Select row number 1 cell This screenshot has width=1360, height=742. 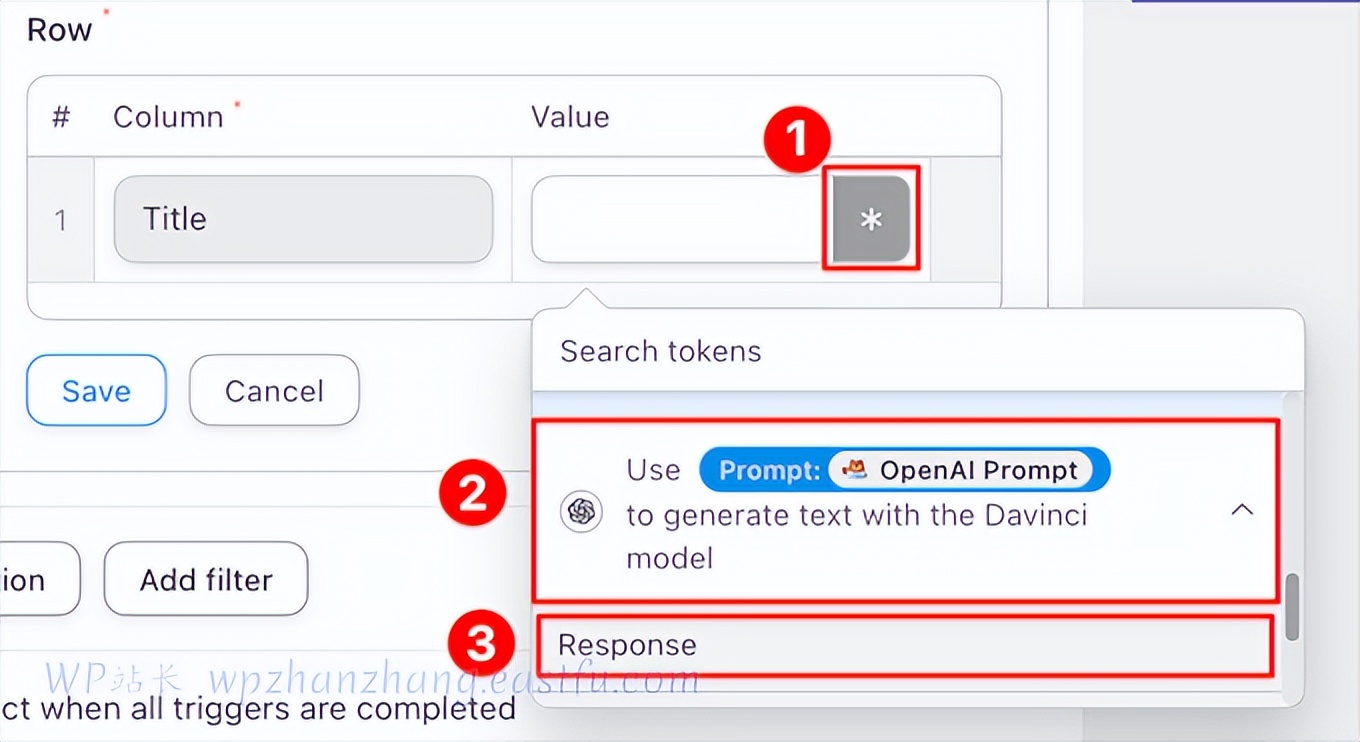[61, 219]
